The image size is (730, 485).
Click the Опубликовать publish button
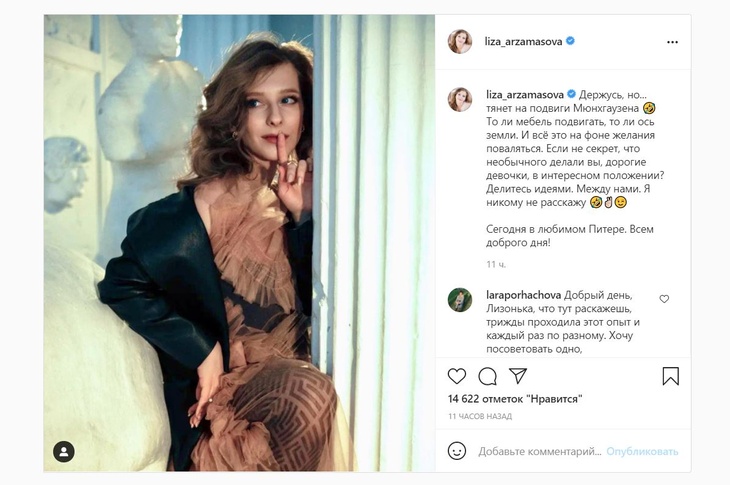[642, 451]
